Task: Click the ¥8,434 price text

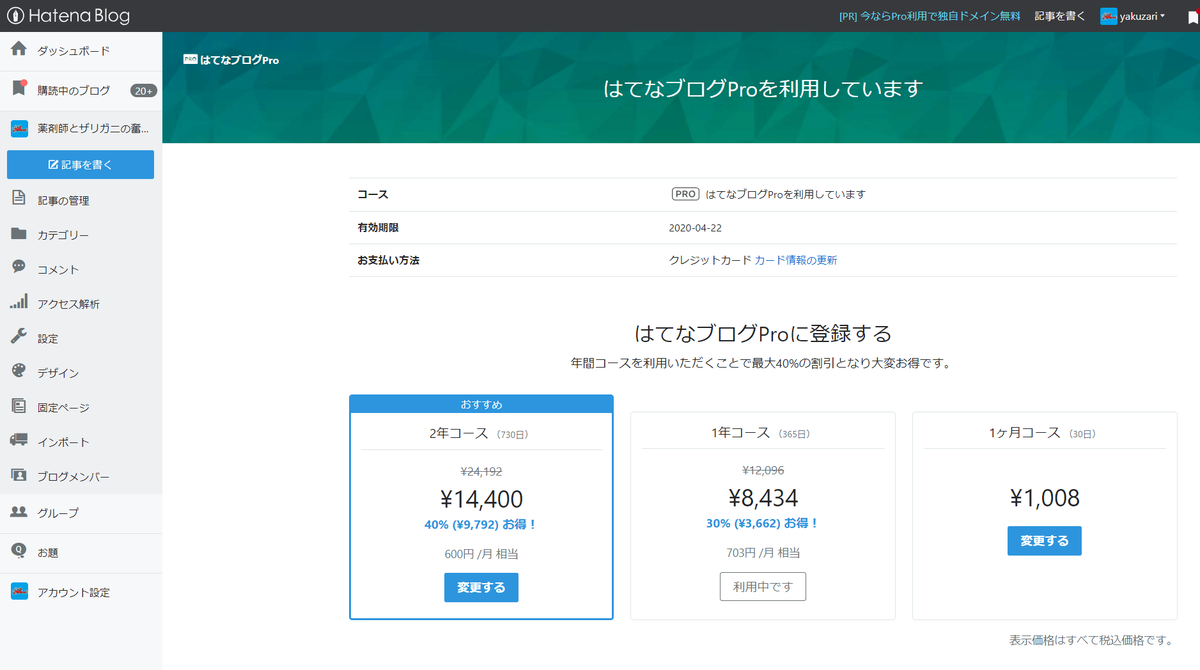Action: 763,498
